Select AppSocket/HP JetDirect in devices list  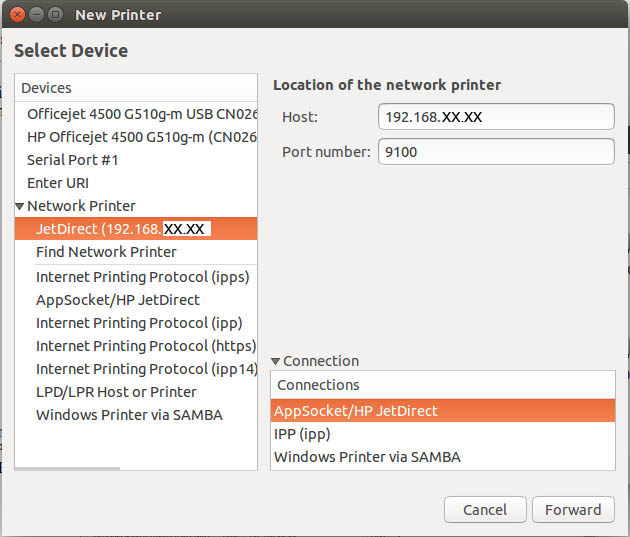click(x=118, y=299)
